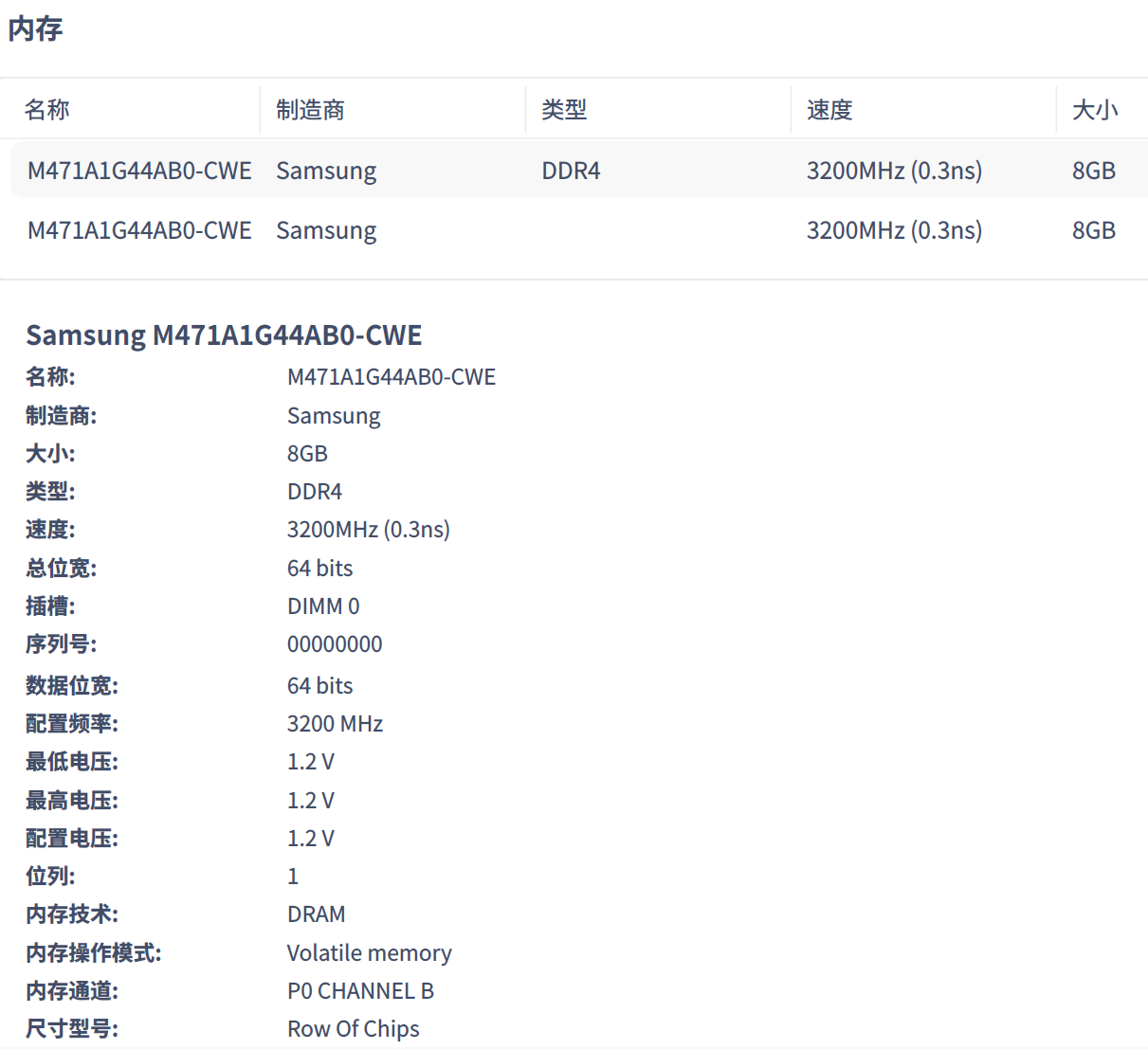Click the 配置频率: label

pyautogui.click(x=72, y=724)
